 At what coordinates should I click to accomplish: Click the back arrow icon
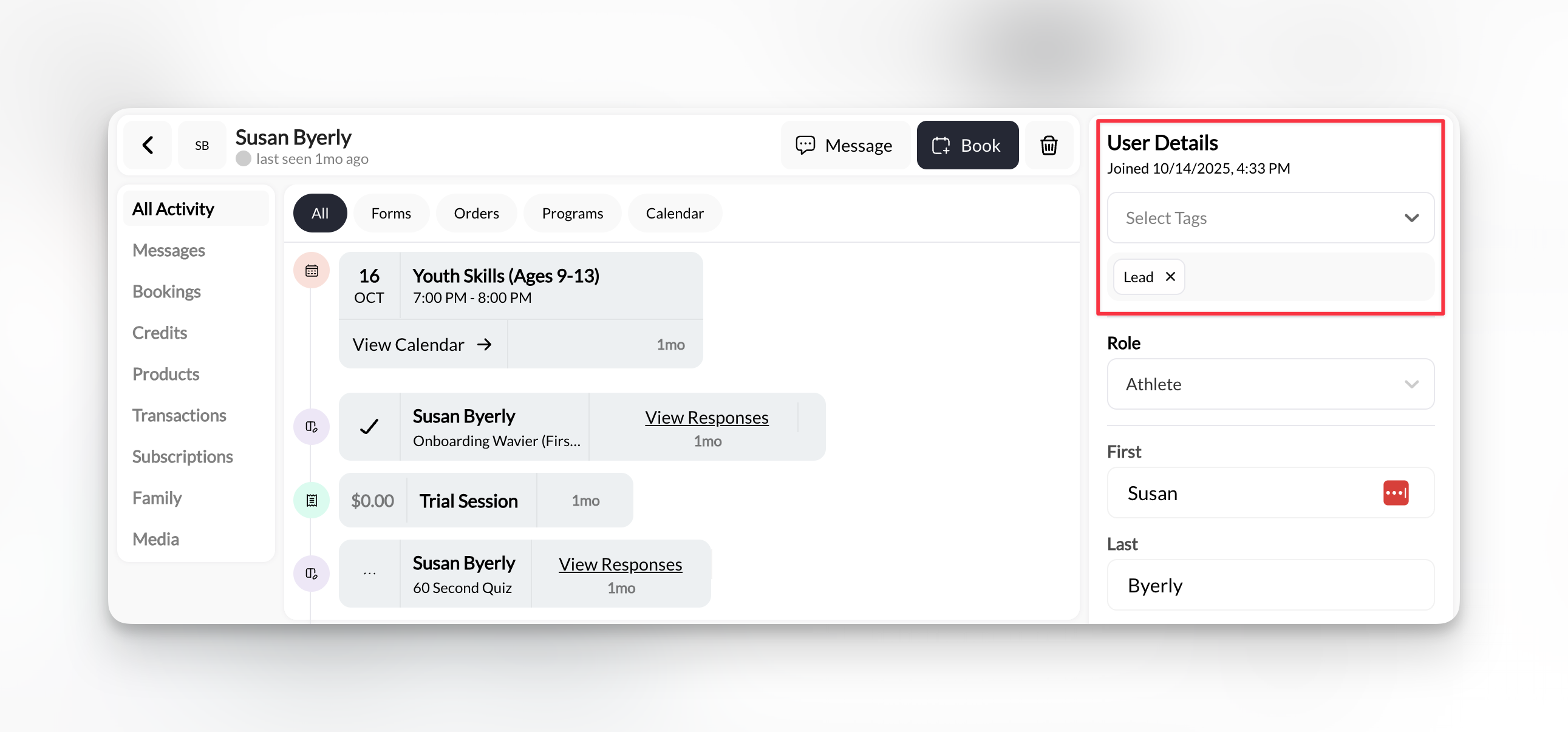(x=148, y=145)
